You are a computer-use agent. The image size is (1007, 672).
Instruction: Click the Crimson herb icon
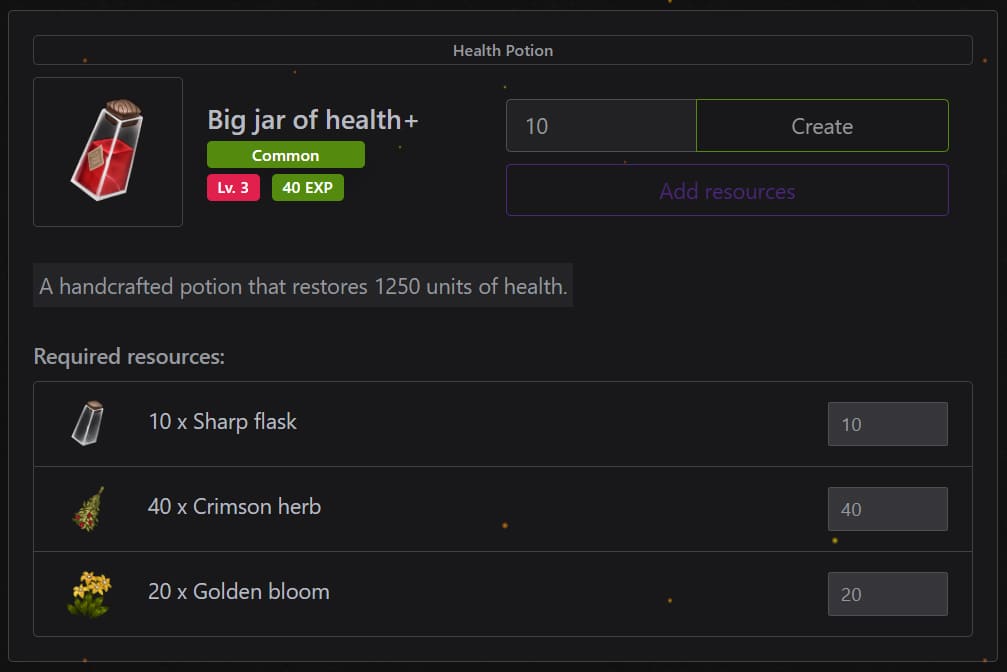click(88, 508)
